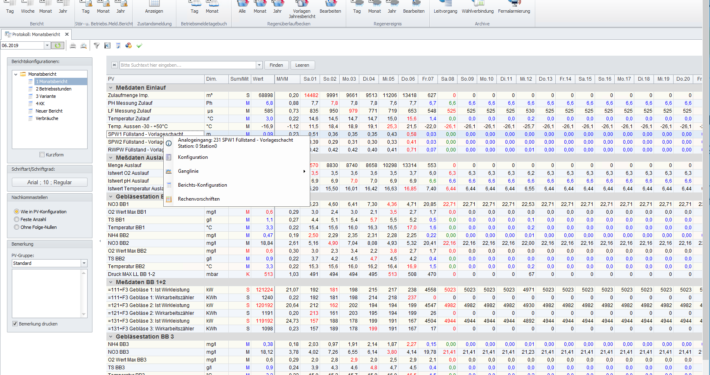Select Verbräuche in the tree
Screen dimensions: 710x375
[x=47, y=118]
